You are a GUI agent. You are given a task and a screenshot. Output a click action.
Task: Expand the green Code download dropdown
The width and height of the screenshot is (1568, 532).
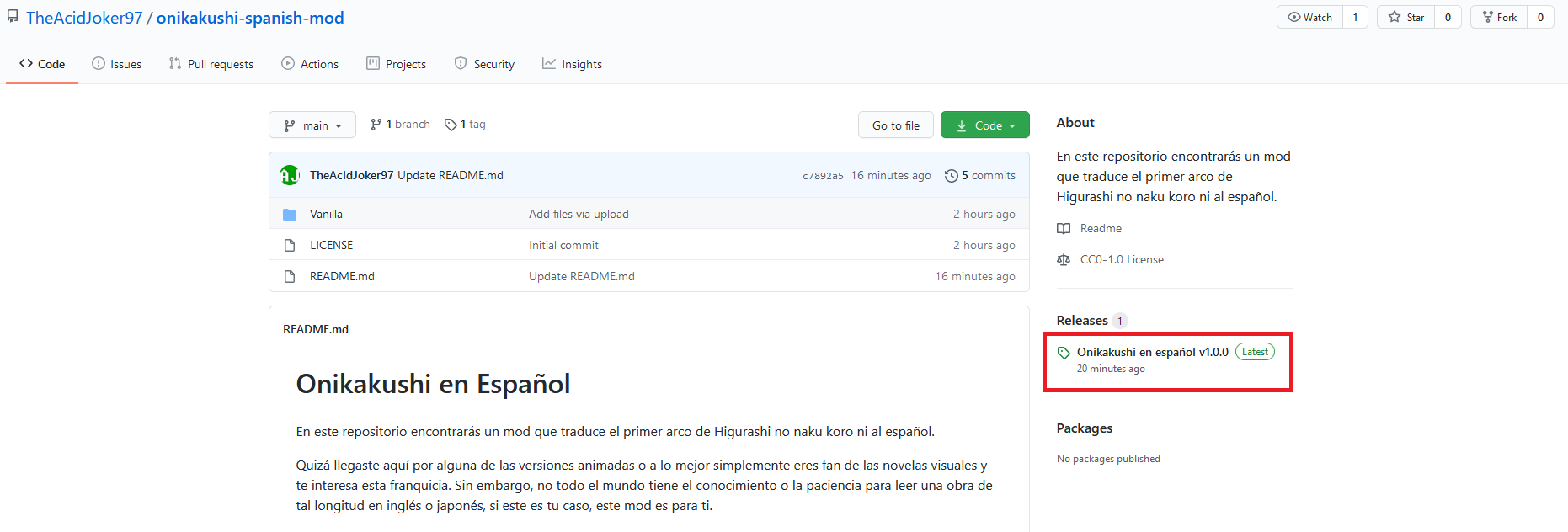click(985, 125)
